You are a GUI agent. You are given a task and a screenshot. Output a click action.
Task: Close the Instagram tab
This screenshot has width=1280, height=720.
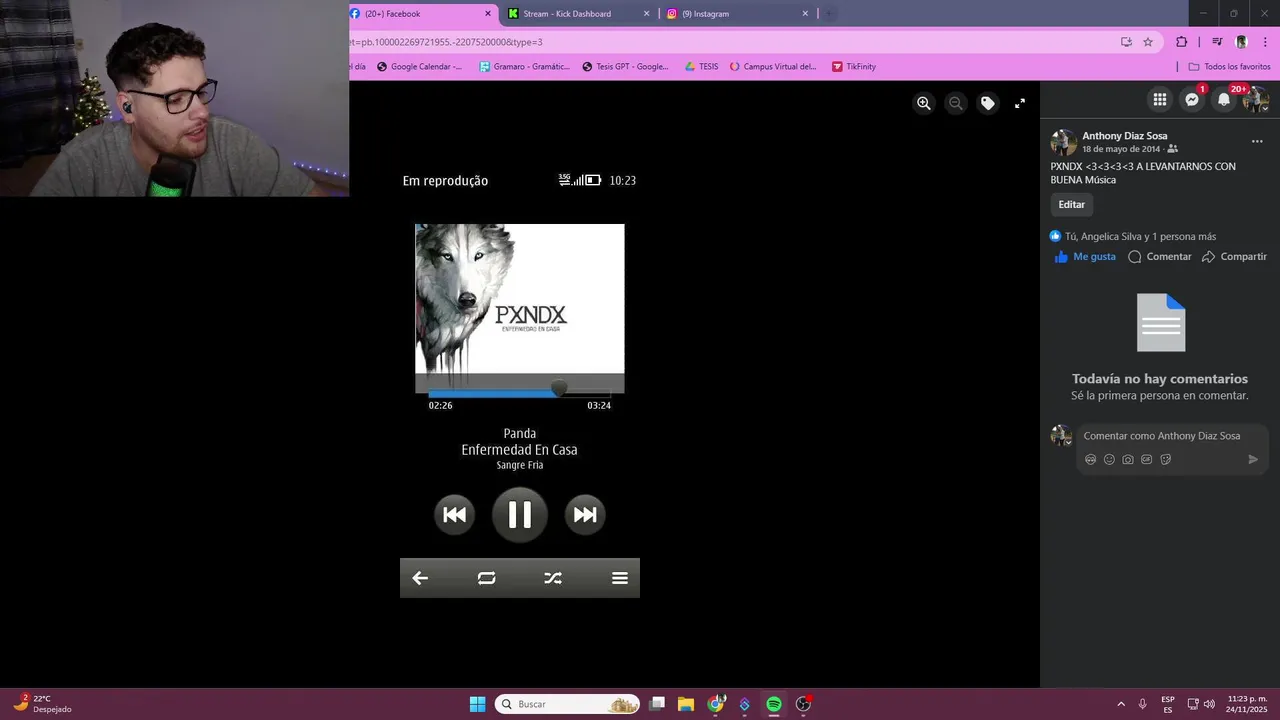(805, 14)
